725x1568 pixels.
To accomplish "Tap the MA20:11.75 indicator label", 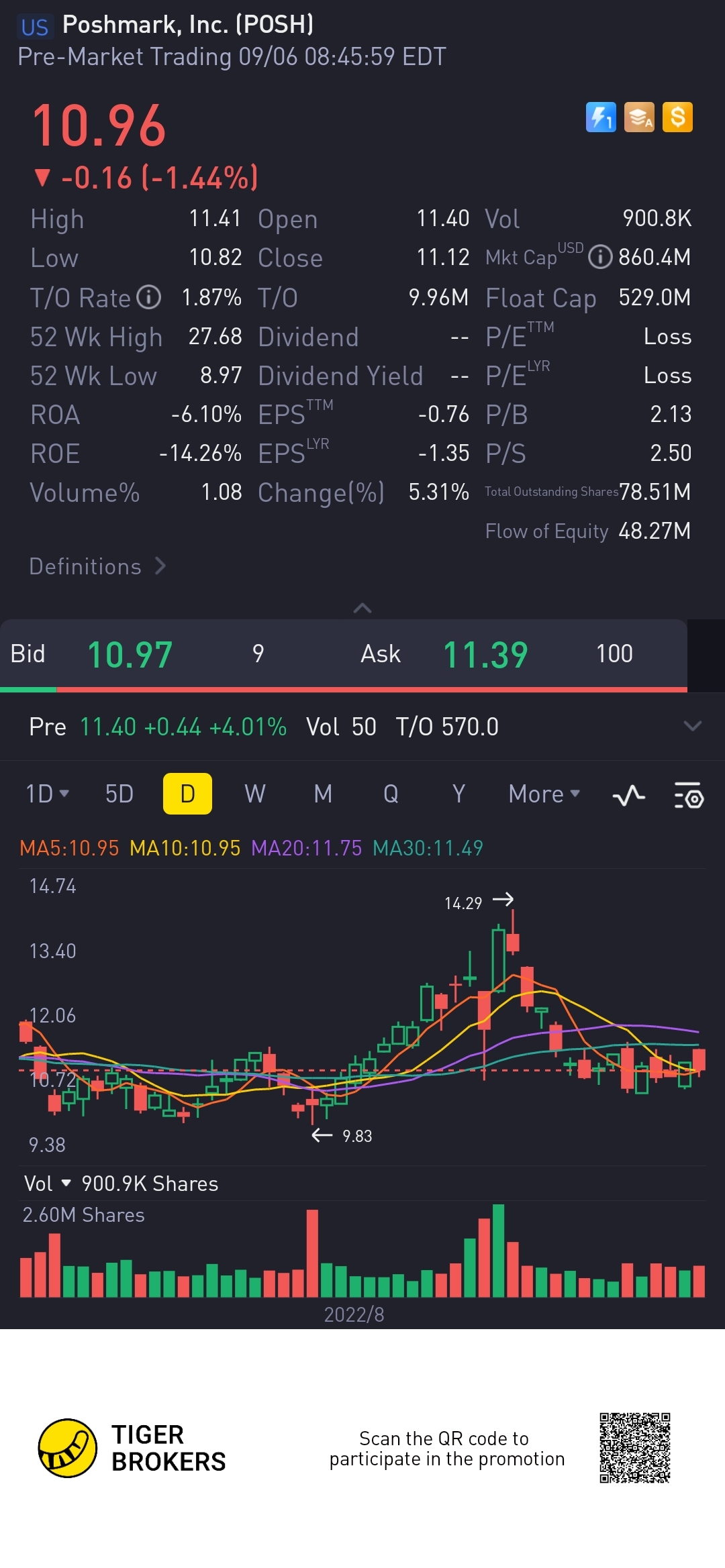I will [307, 848].
